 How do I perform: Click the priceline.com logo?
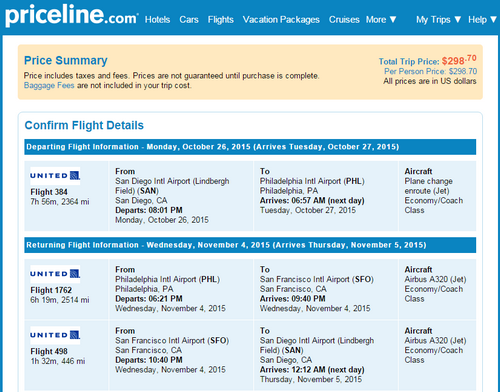pyautogui.click(x=71, y=16)
